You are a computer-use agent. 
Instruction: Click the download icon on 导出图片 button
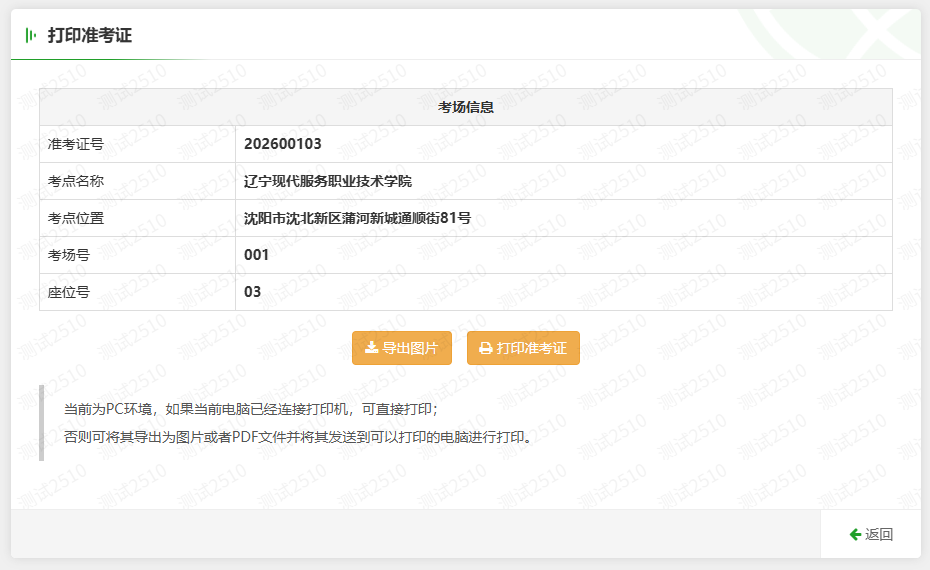pyautogui.click(x=371, y=348)
